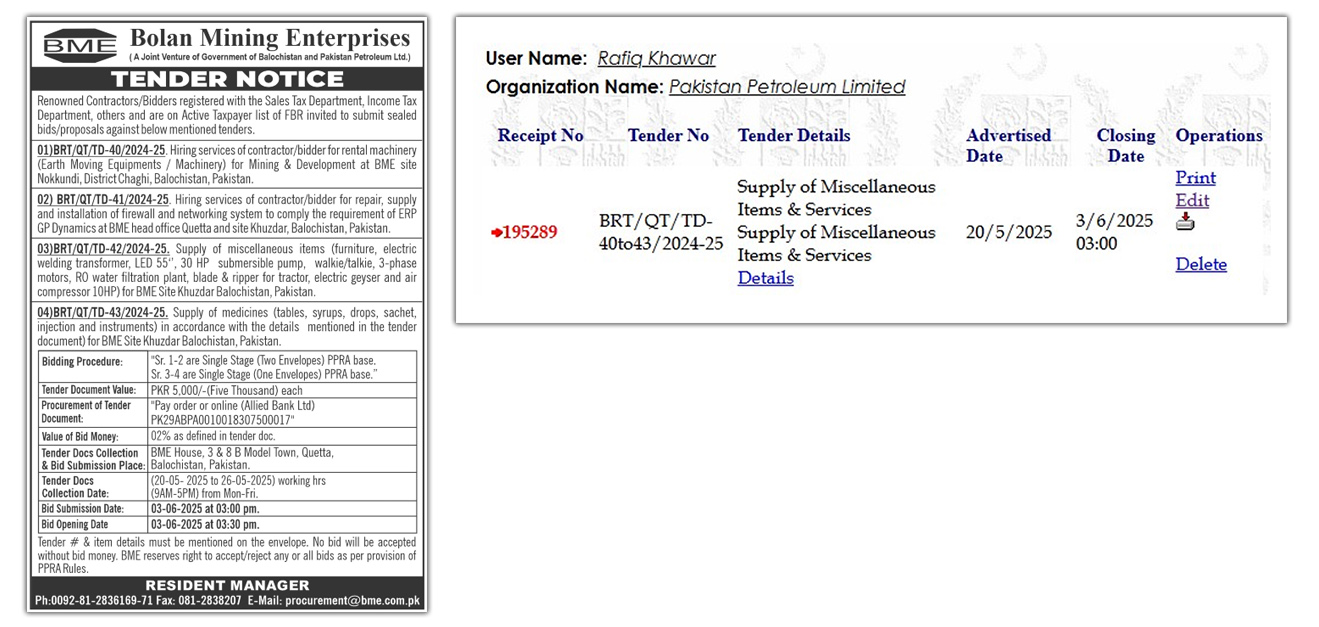Click the Value of Bid Money row
The image size is (1319, 627).
[227, 437]
